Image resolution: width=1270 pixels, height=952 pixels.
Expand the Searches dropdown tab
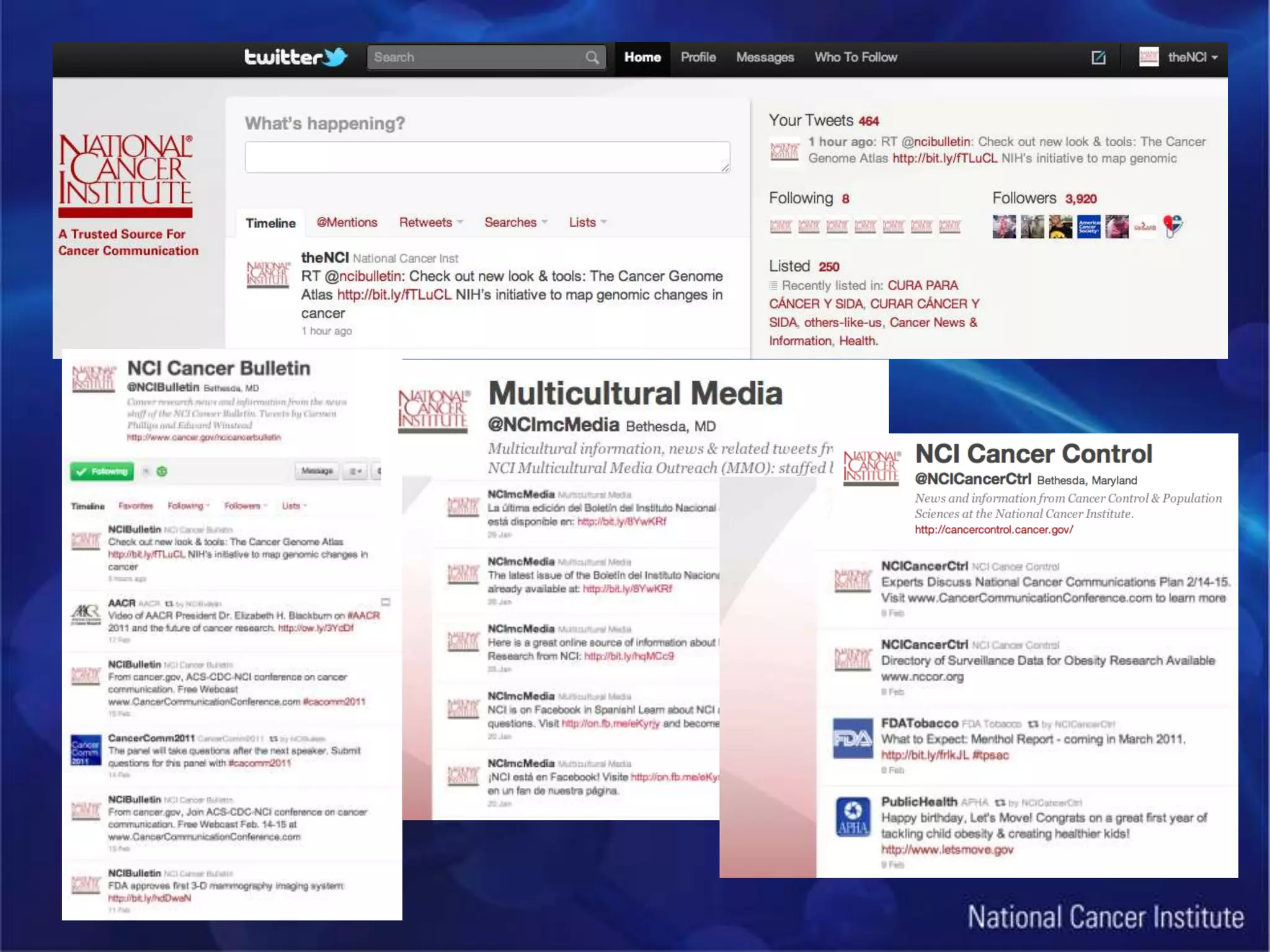[x=515, y=223]
